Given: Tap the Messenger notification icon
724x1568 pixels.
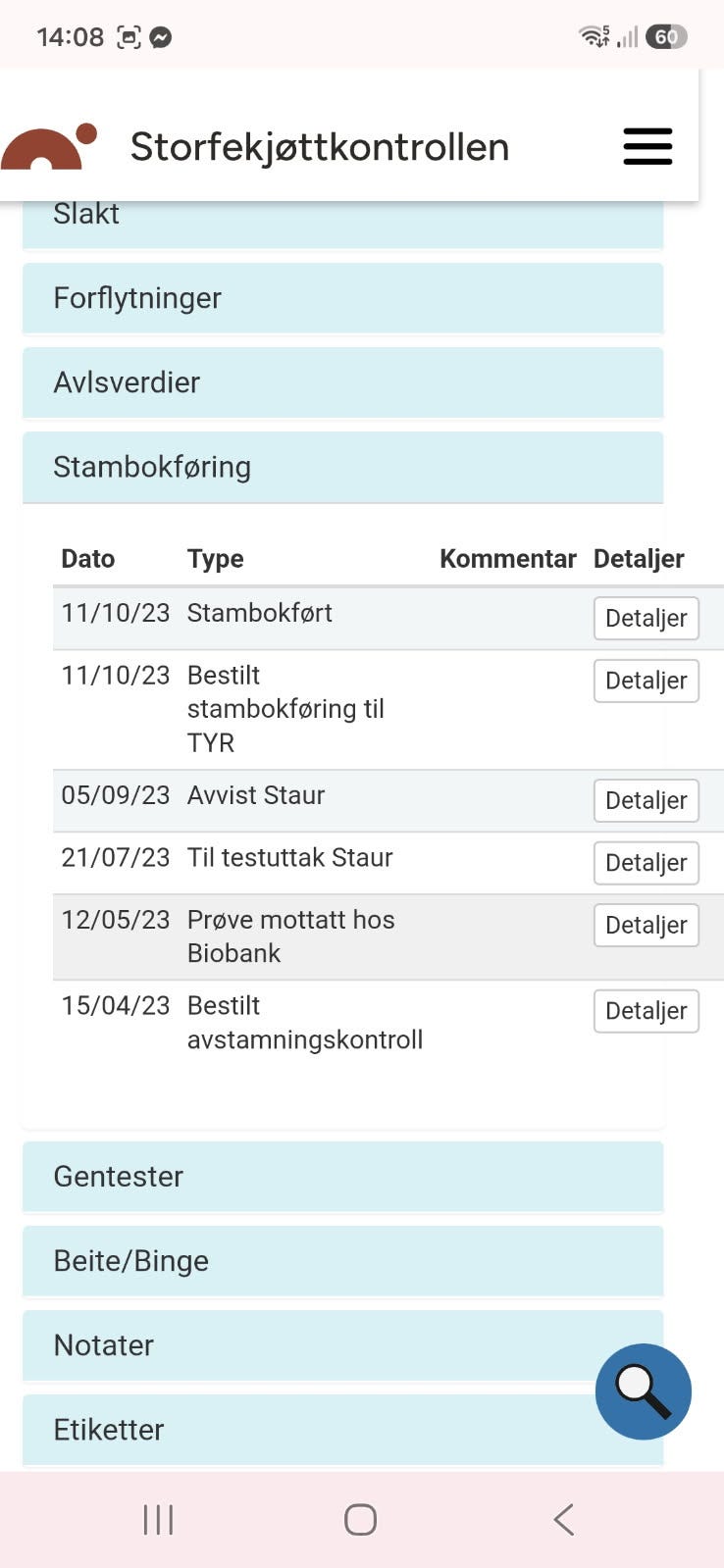Looking at the screenshot, I should pos(161,37).
